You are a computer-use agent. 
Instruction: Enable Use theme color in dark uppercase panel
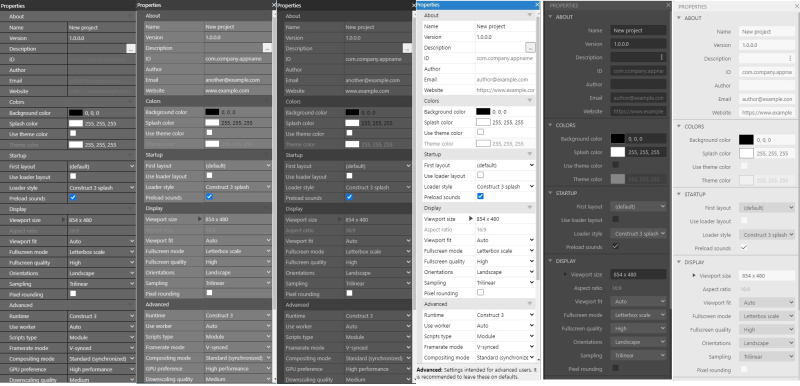(615, 165)
